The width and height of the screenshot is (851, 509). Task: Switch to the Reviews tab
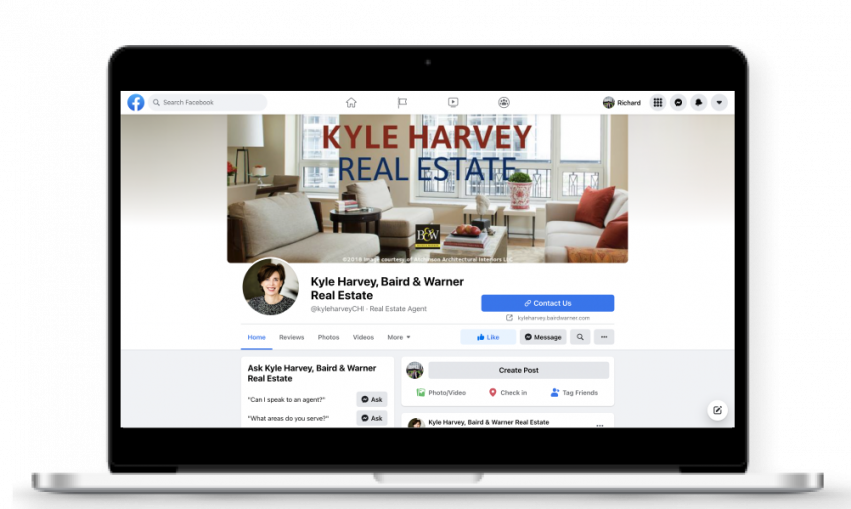pyautogui.click(x=291, y=337)
